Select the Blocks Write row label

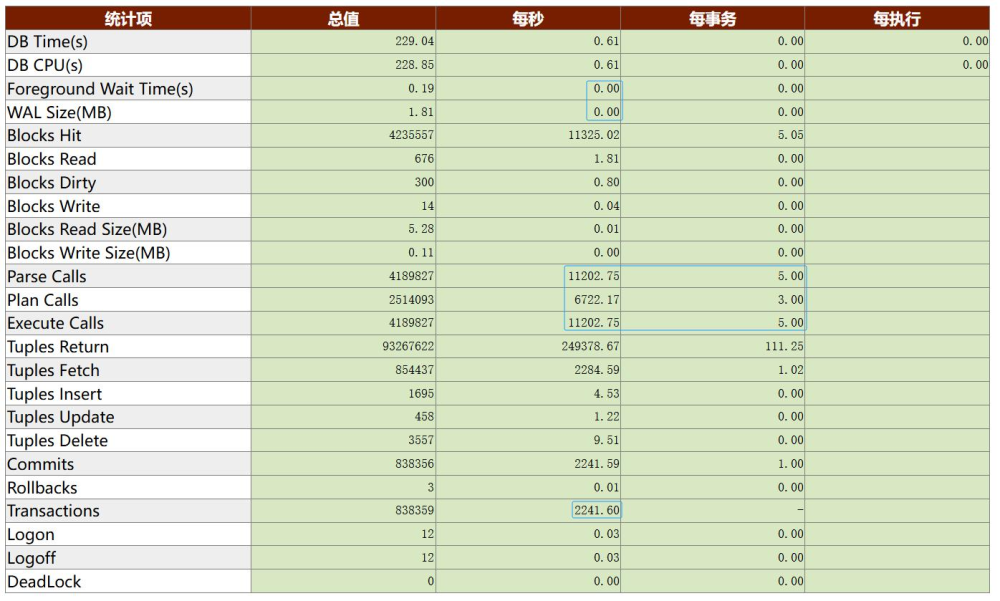[x=54, y=206]
